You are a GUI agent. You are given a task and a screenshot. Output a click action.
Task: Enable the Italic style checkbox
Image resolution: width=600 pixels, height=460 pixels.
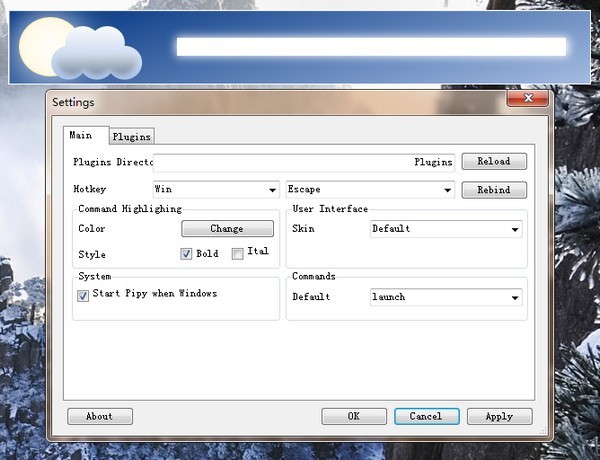(x=237, y=254)
